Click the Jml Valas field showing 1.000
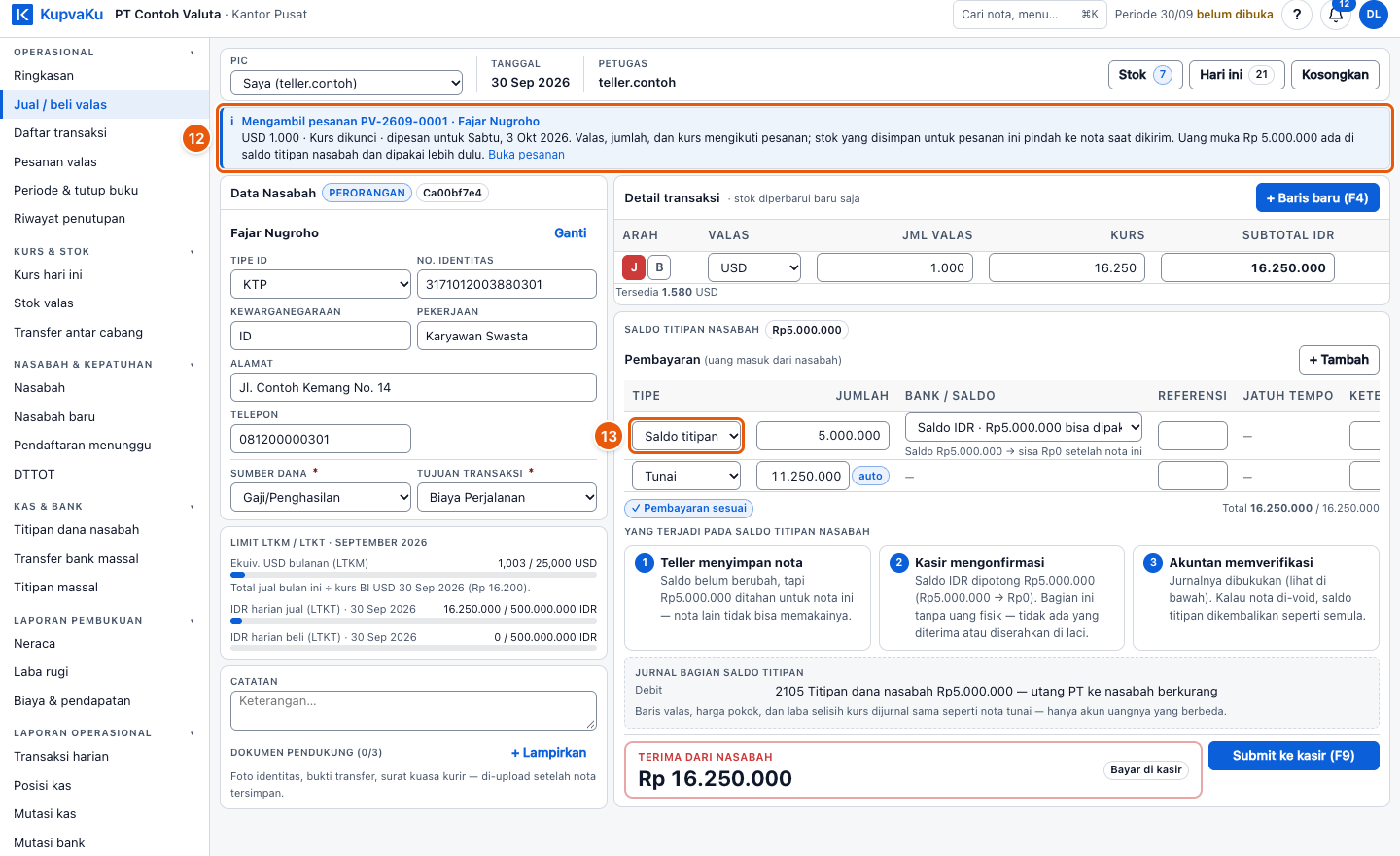 pos(895,267)
